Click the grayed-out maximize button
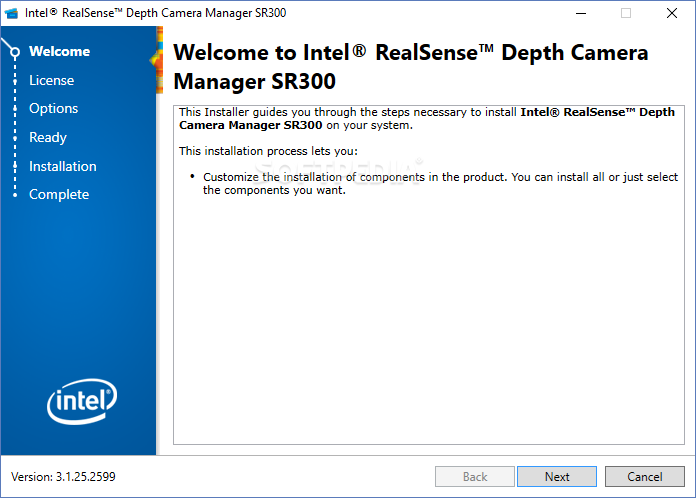The image size is (696, 498). [x=626, y=13]
